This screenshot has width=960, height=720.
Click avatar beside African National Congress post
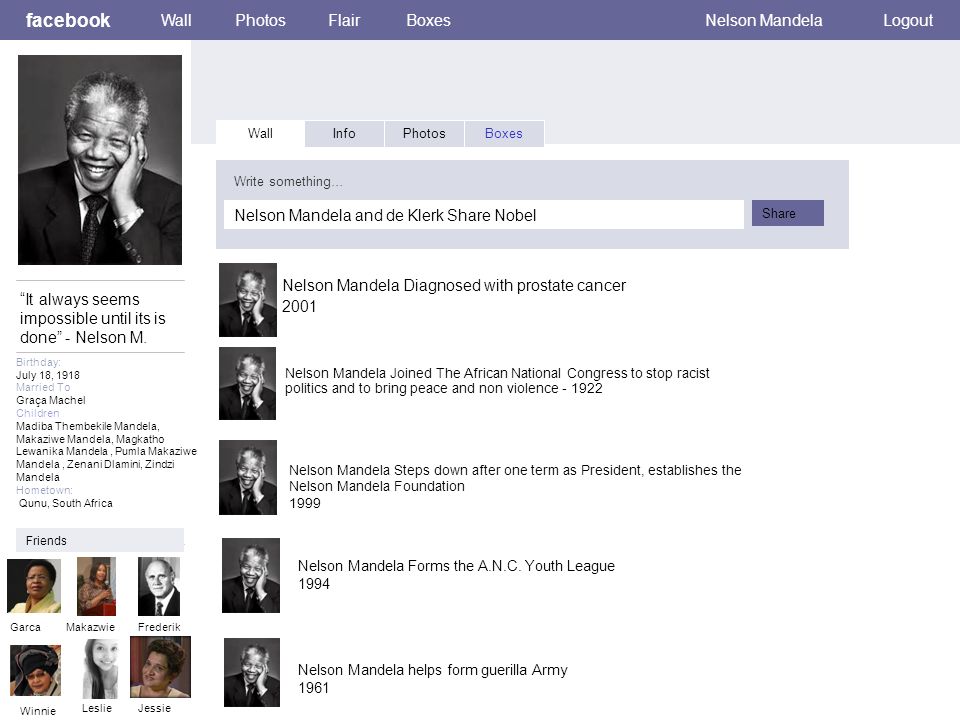[x=247, y=383]
